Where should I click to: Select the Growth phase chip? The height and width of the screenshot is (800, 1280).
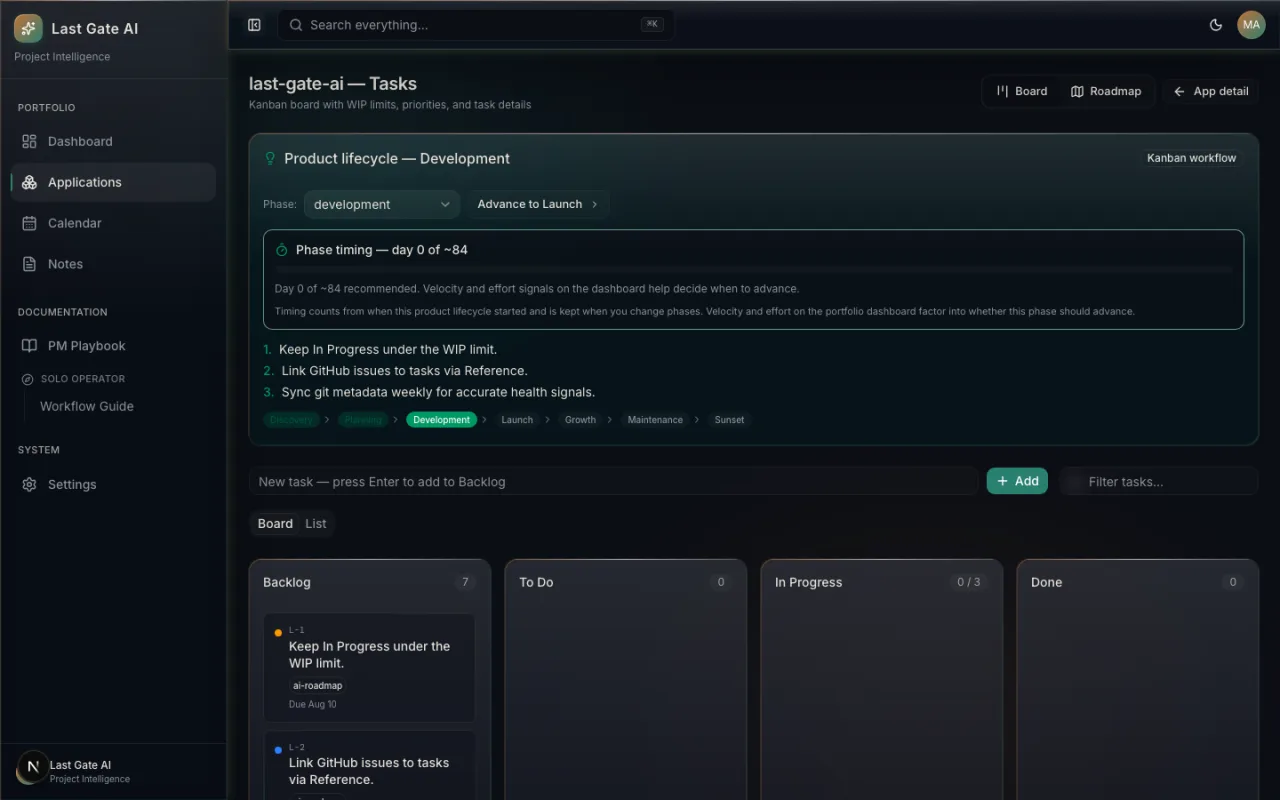(580, 420)
